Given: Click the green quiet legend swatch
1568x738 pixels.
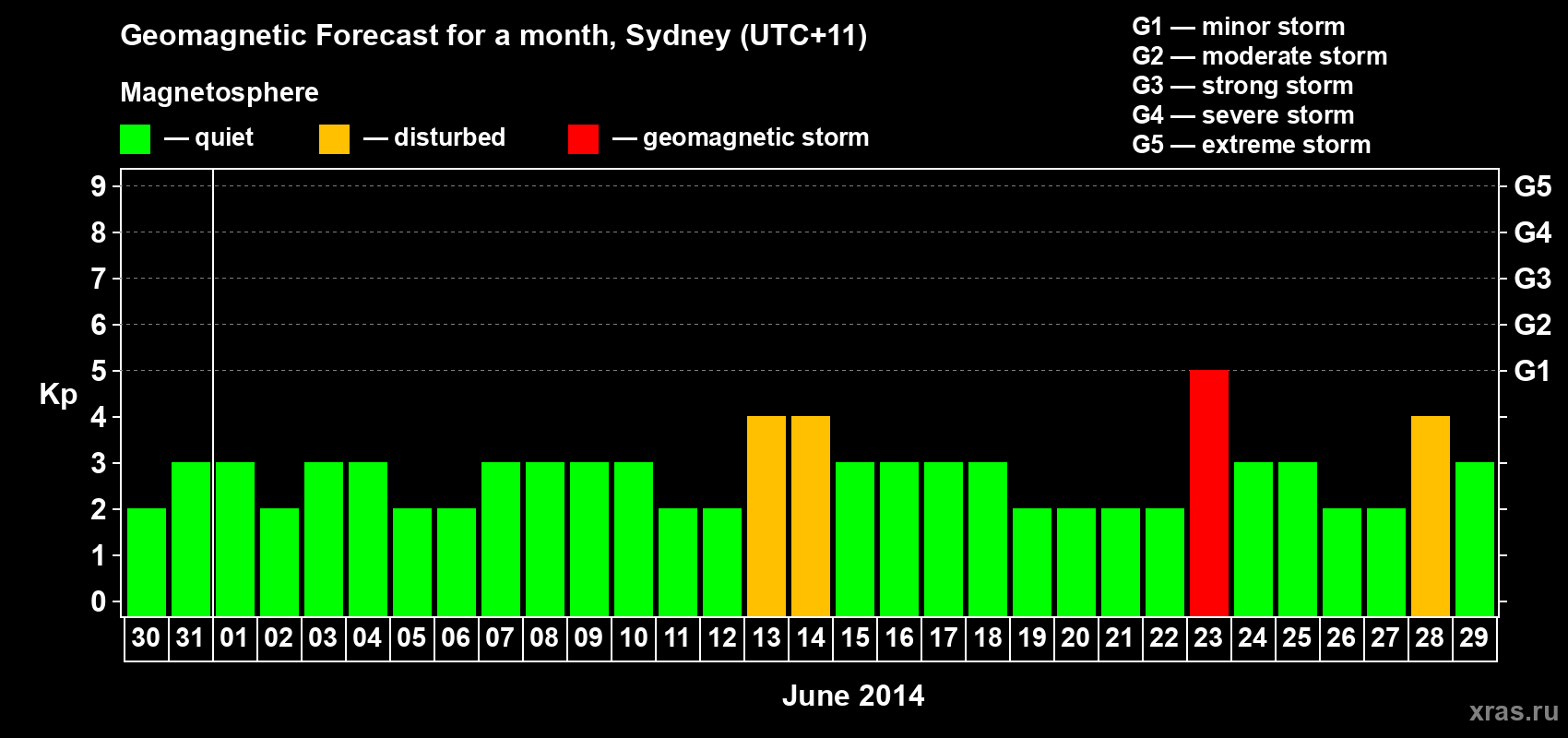Looking at the screenshot, I should [135, 139].
